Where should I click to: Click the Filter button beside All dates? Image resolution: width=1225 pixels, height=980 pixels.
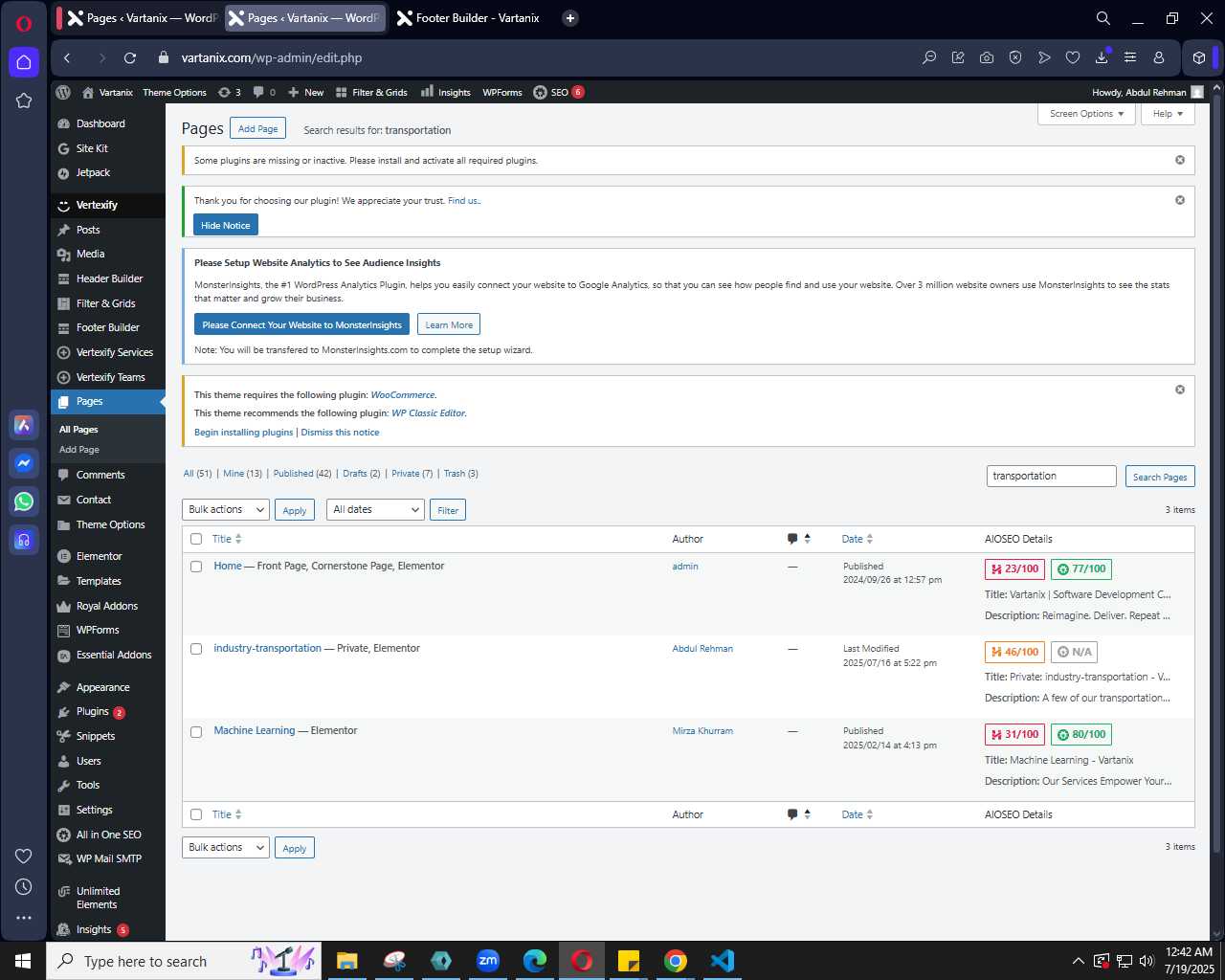click(448, 510)
